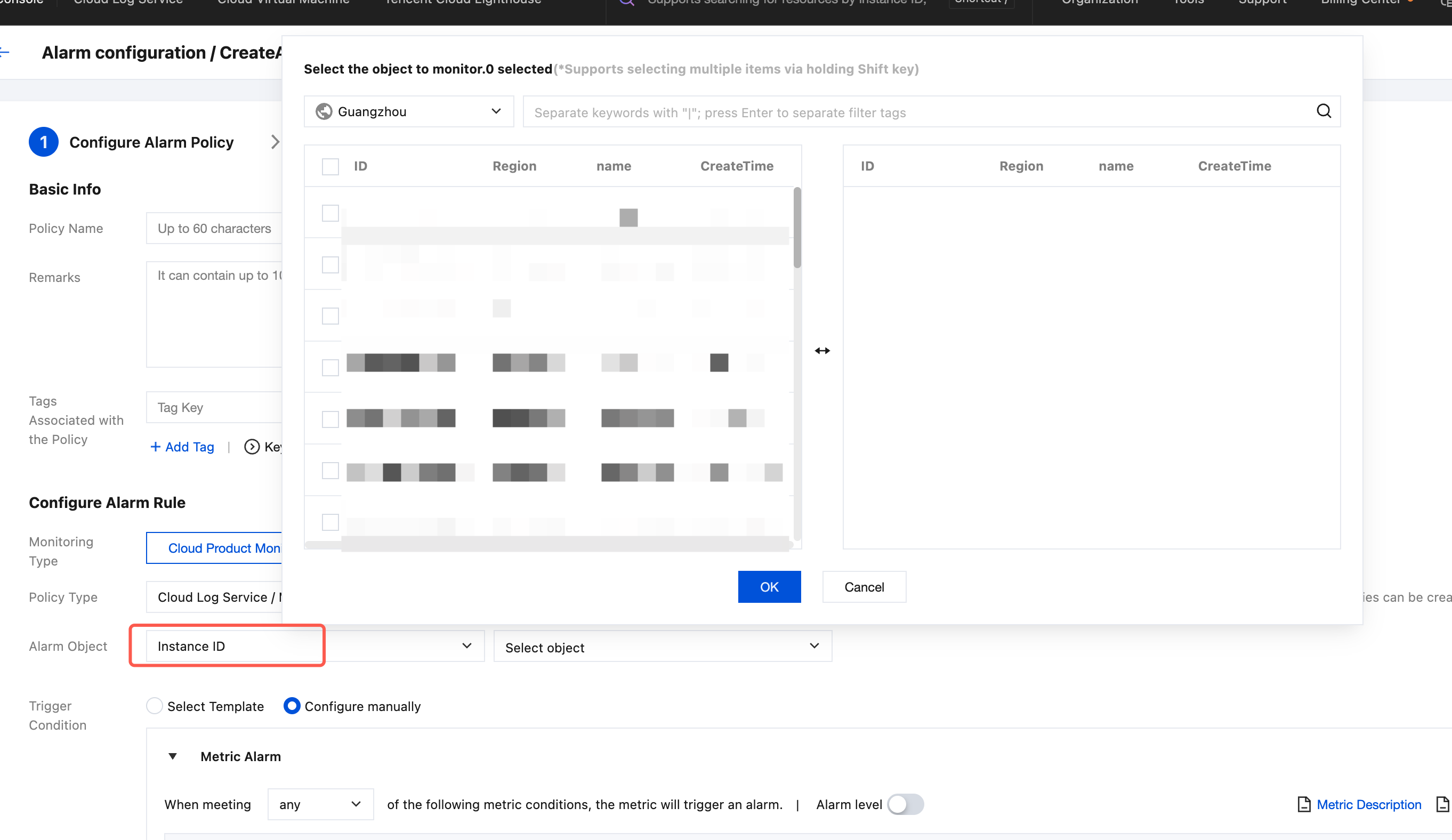Tick the first row checkbox in object list

tap(330, 213)
